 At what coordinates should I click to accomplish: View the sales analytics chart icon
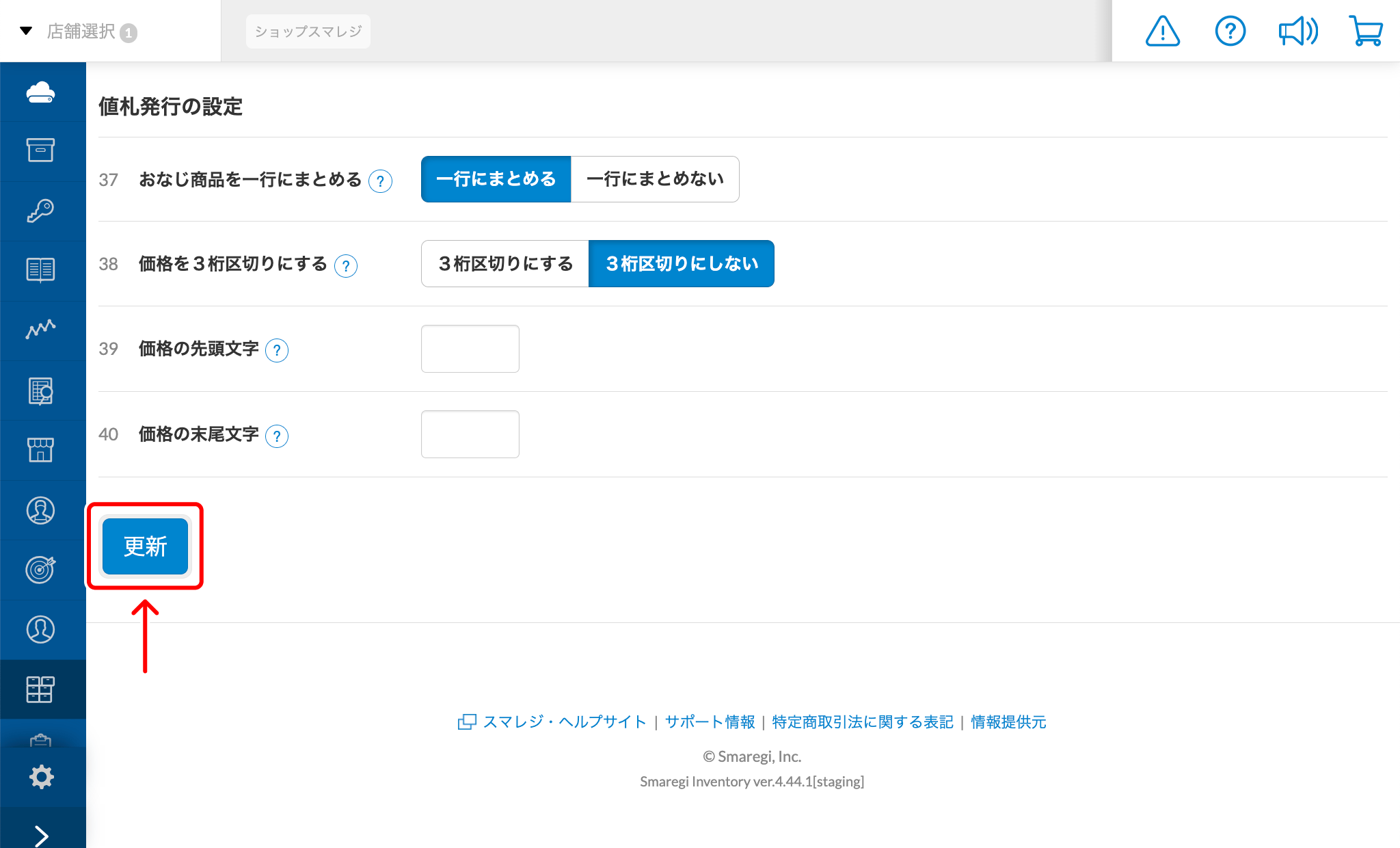click(x=42, y=330)
